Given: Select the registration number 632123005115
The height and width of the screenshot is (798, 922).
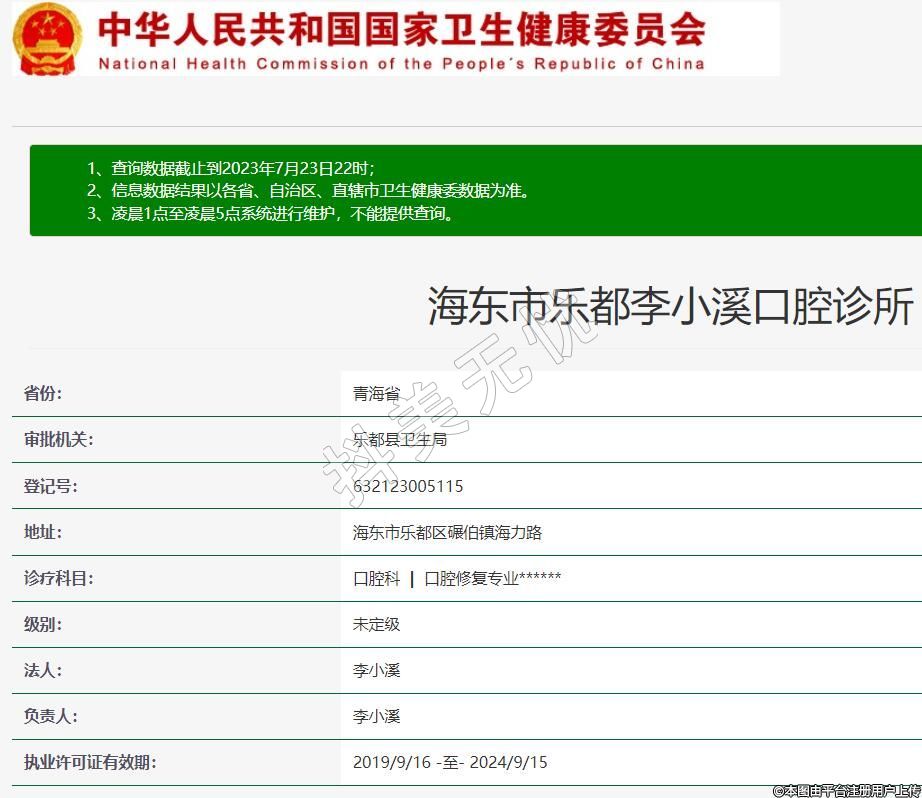Looking at the screenshot, I should coord(408,486).
